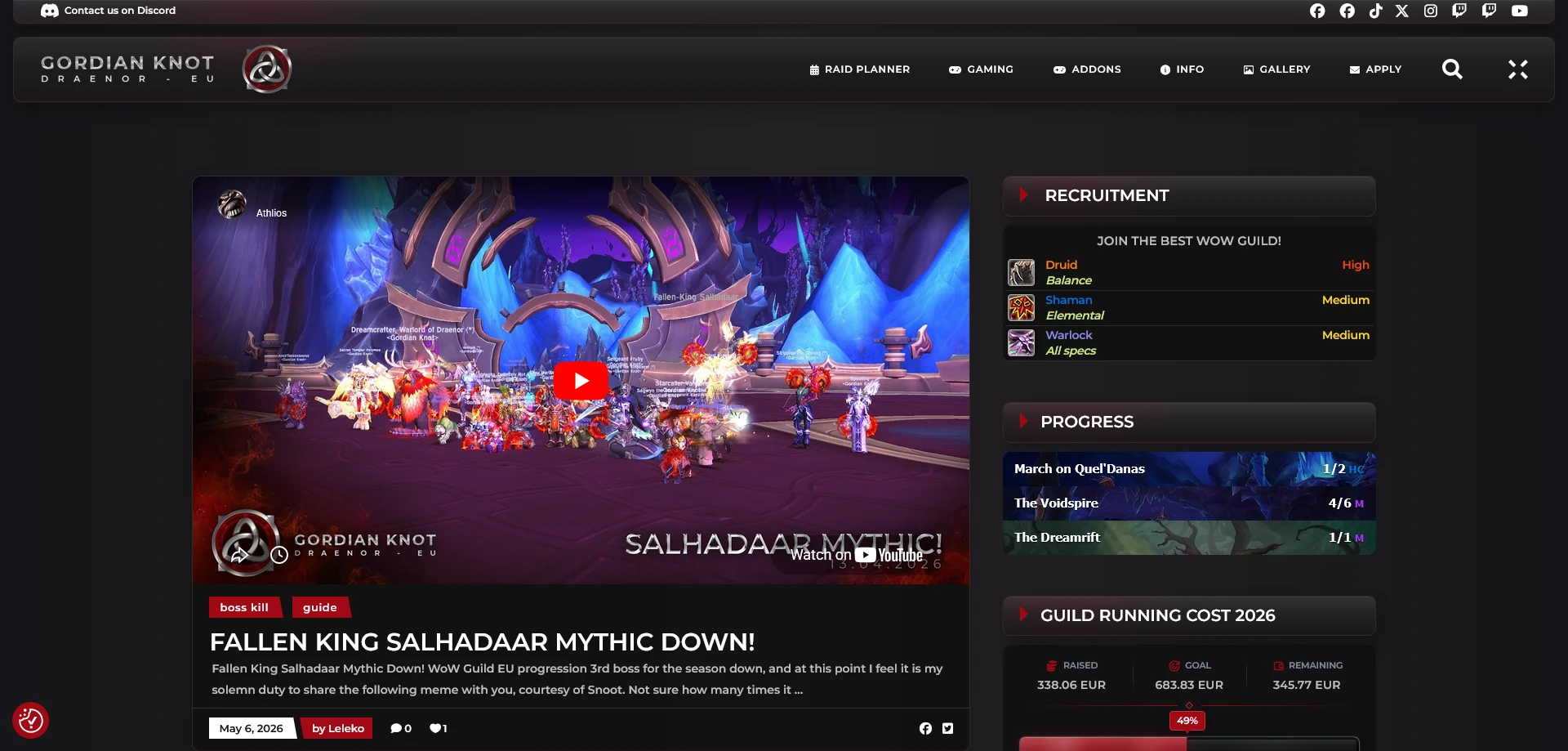Click the High priority label for Druid
This screenshot has height=751, width=1568.
pos(1356,265)
